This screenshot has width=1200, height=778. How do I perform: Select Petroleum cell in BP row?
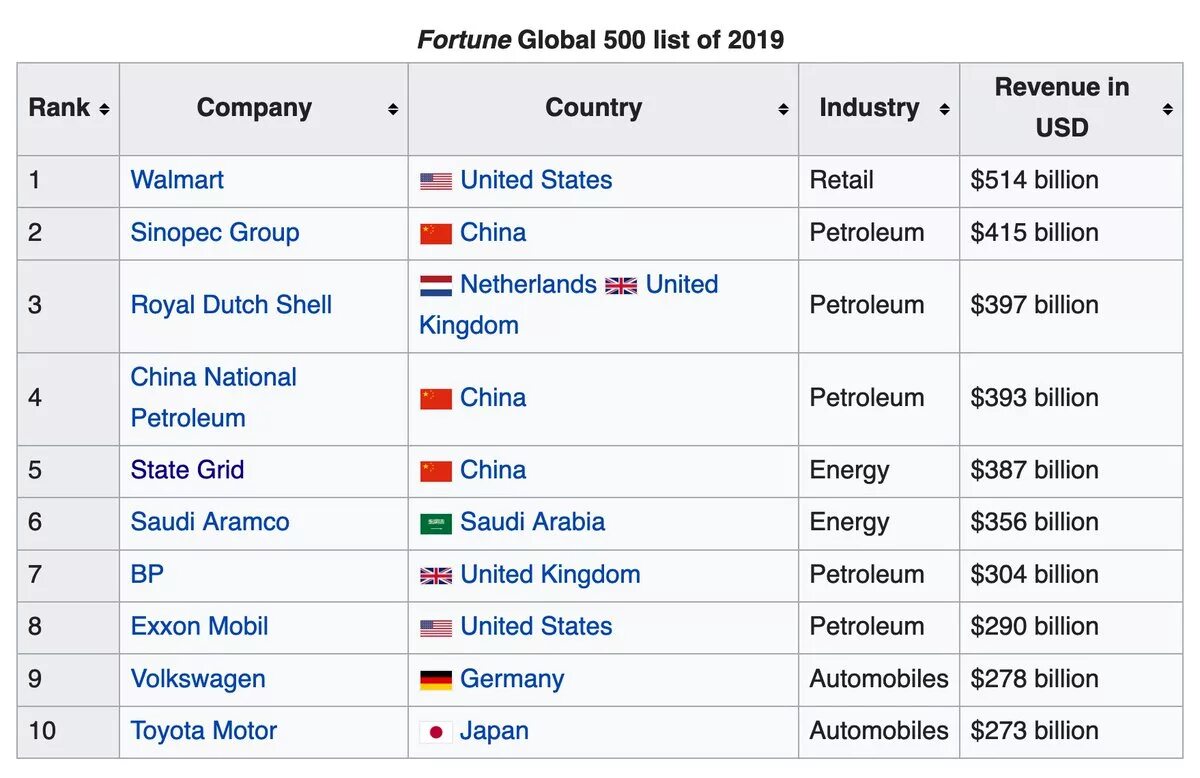[x=879, y=575]
